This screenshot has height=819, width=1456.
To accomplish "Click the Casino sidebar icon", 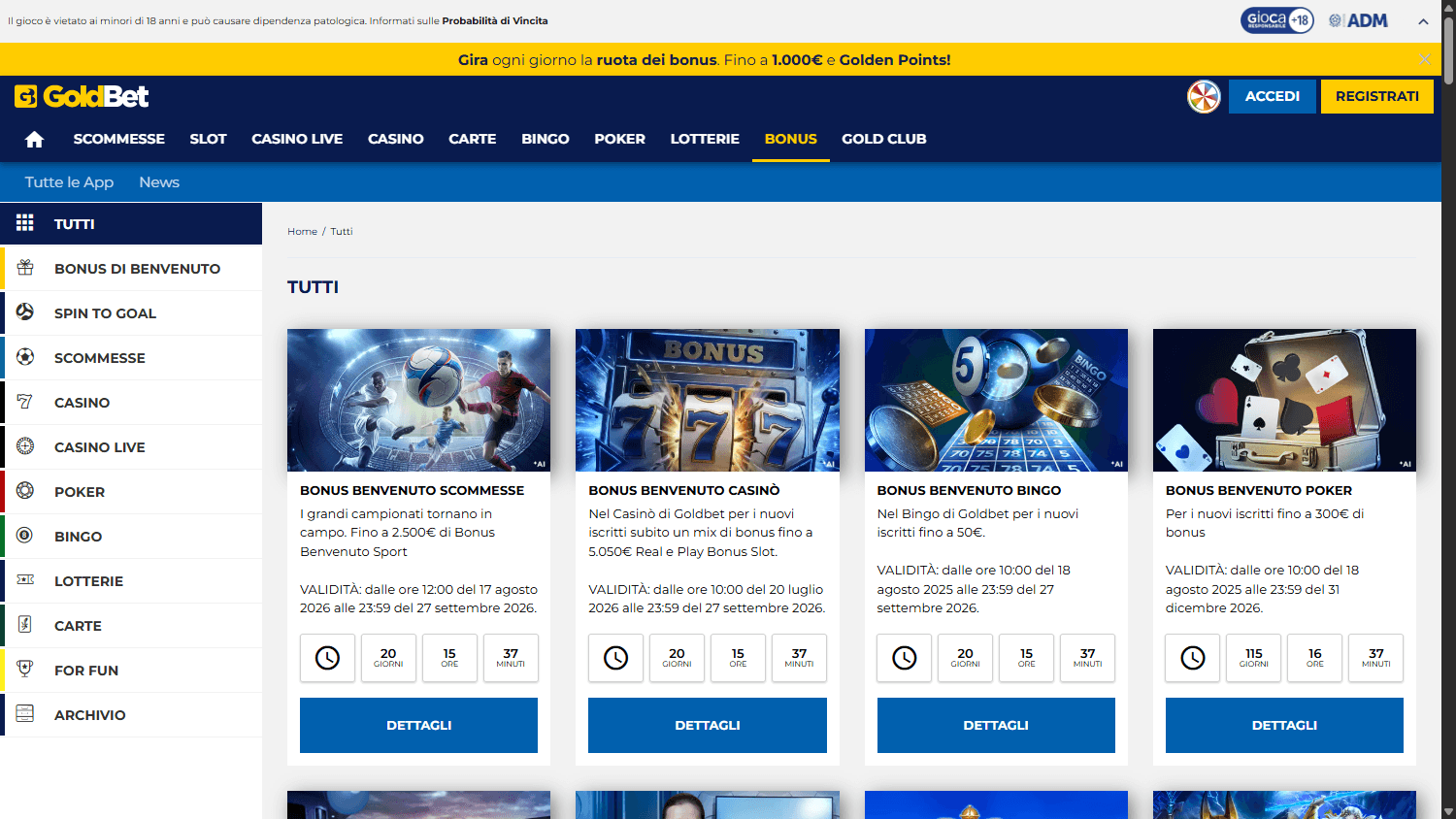I will point(25,402).
